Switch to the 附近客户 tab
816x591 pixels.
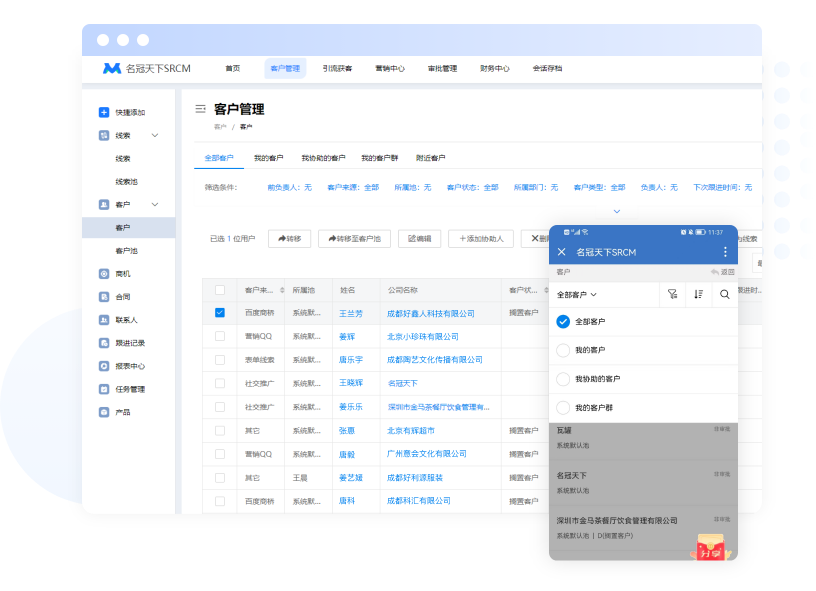[x=430, y=158]
